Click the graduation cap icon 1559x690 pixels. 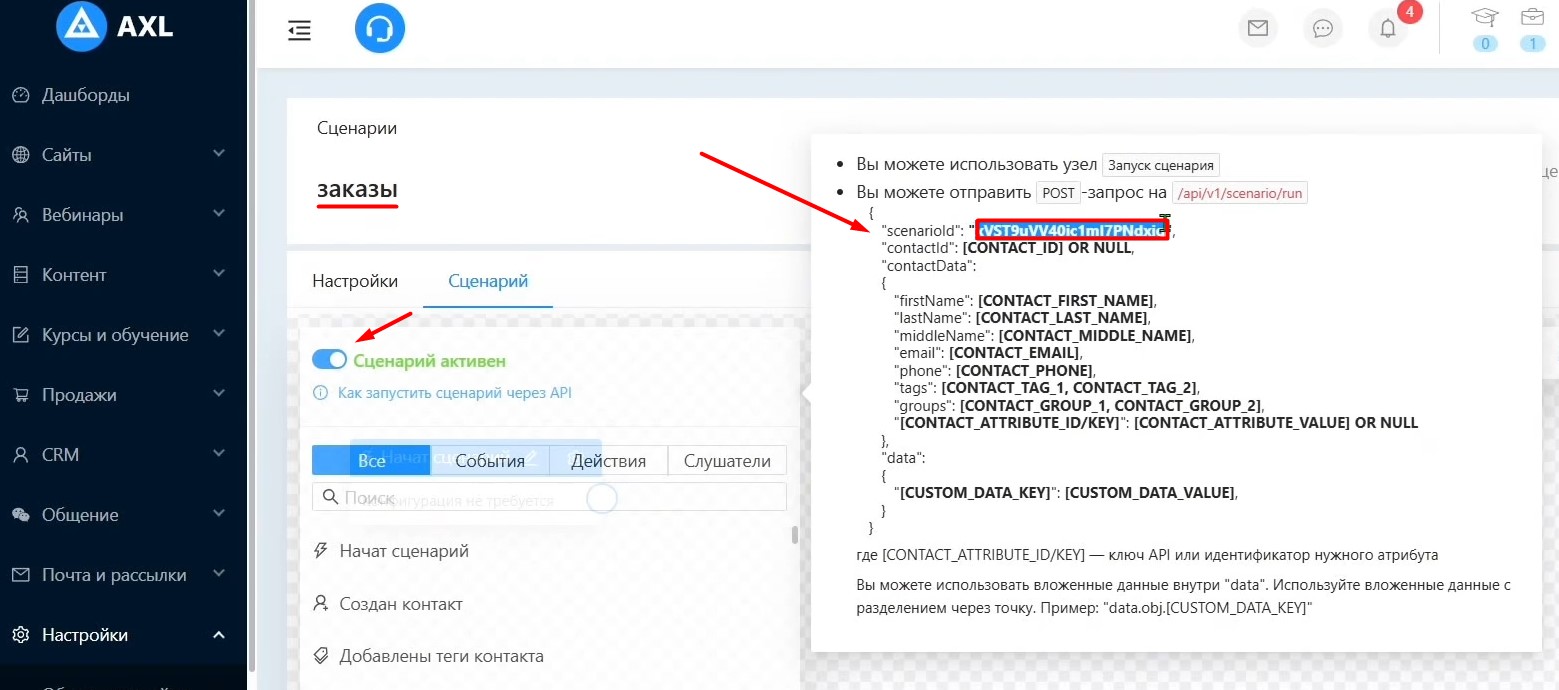(1485, 17)
